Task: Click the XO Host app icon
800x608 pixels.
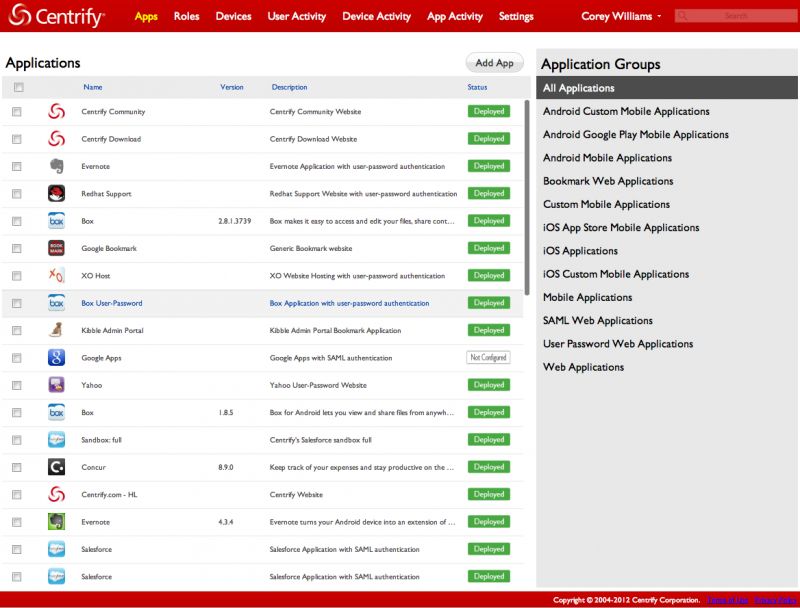Action: tap(57, 275)
